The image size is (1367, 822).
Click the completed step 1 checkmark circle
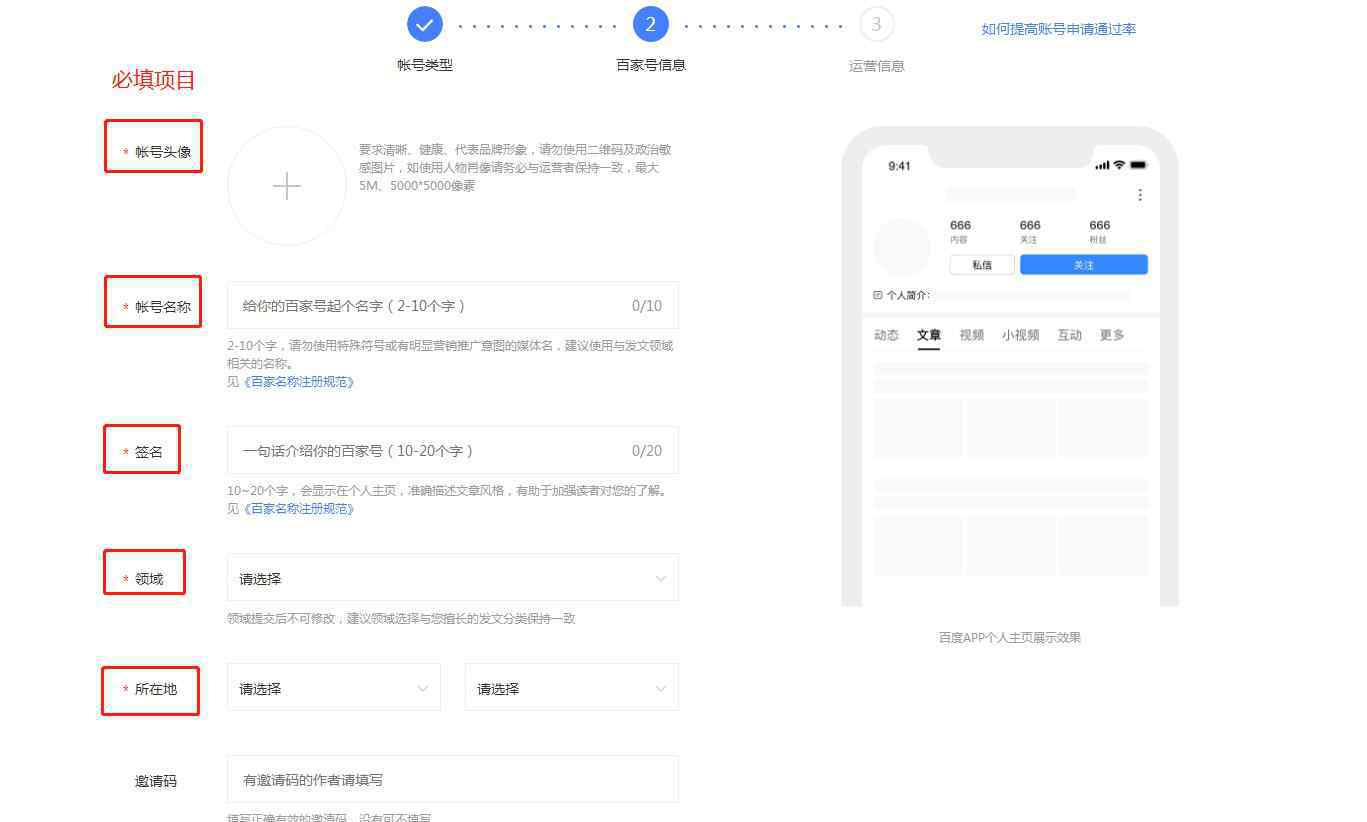pyautogui.click(x=425, y=24)
